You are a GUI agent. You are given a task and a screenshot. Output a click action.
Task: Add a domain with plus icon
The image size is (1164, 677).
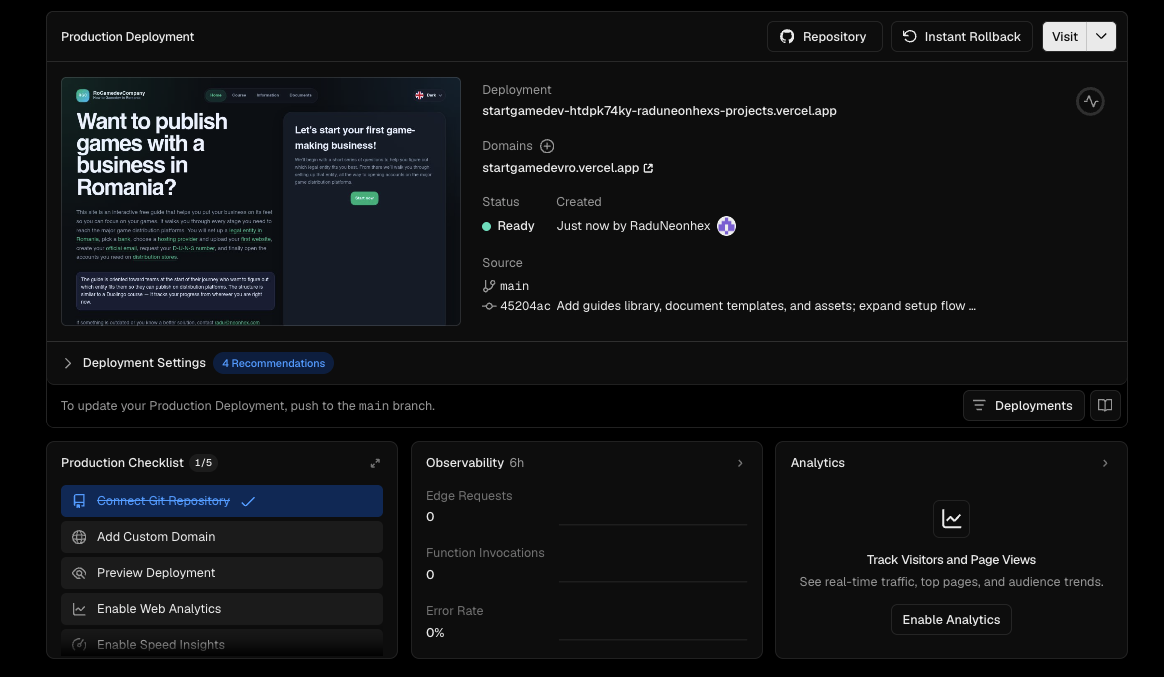coord(547,146)
